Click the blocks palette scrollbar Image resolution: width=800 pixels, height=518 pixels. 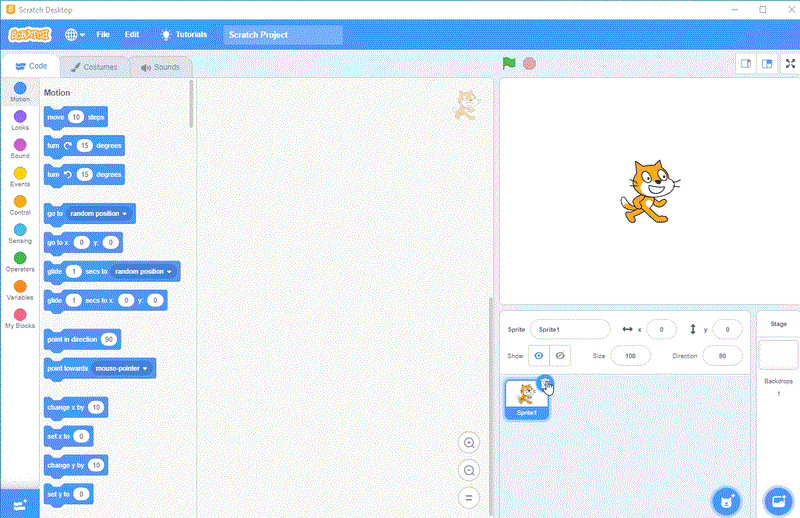click(x=191, y=104)
